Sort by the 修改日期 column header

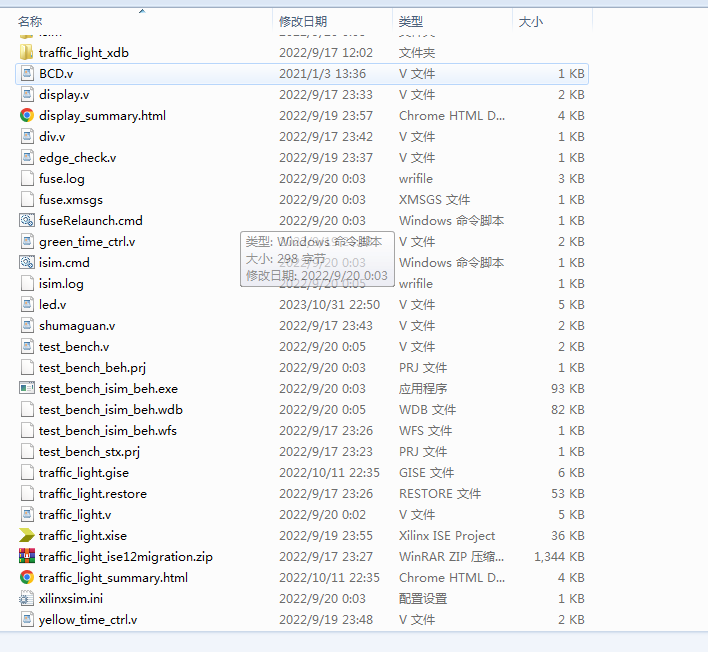point(303,21)
